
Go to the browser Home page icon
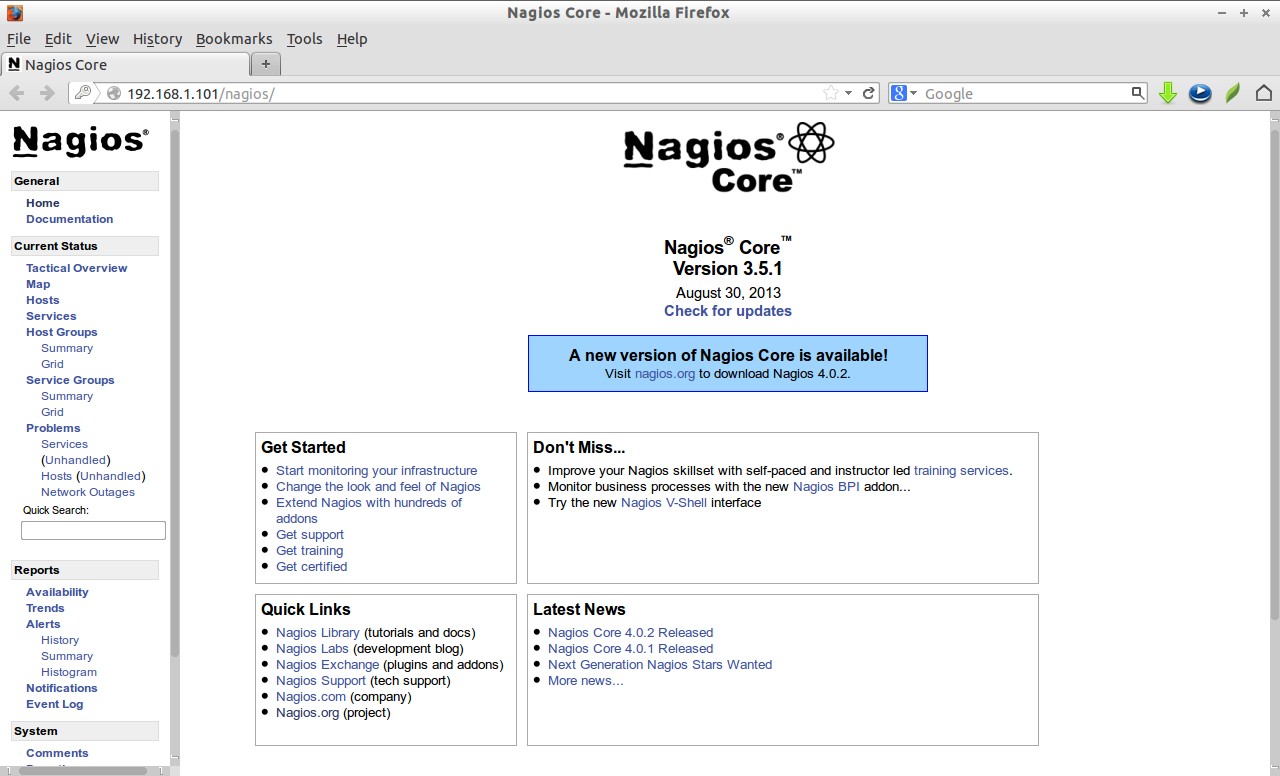[1264, 93]
